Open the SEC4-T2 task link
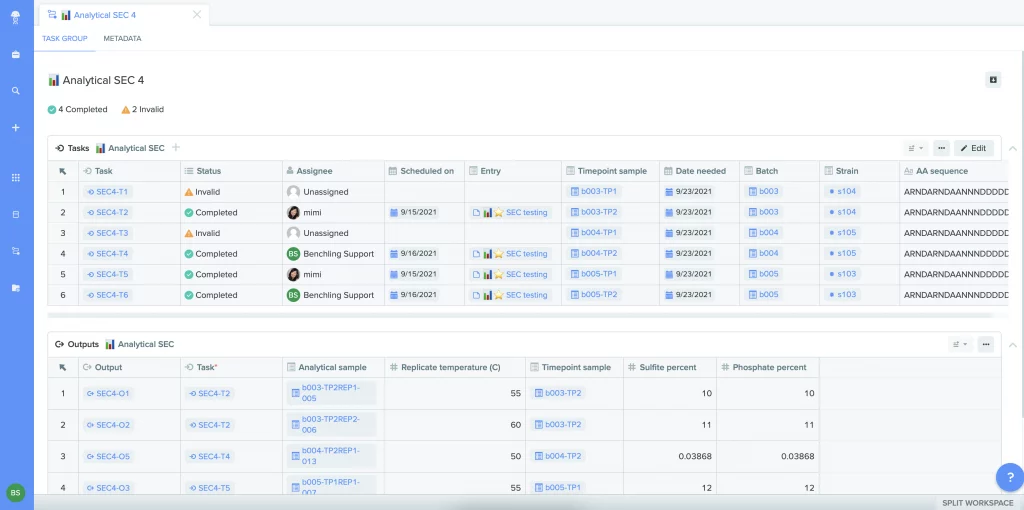This screenshot has height=510, width=1024. (108, 212)
